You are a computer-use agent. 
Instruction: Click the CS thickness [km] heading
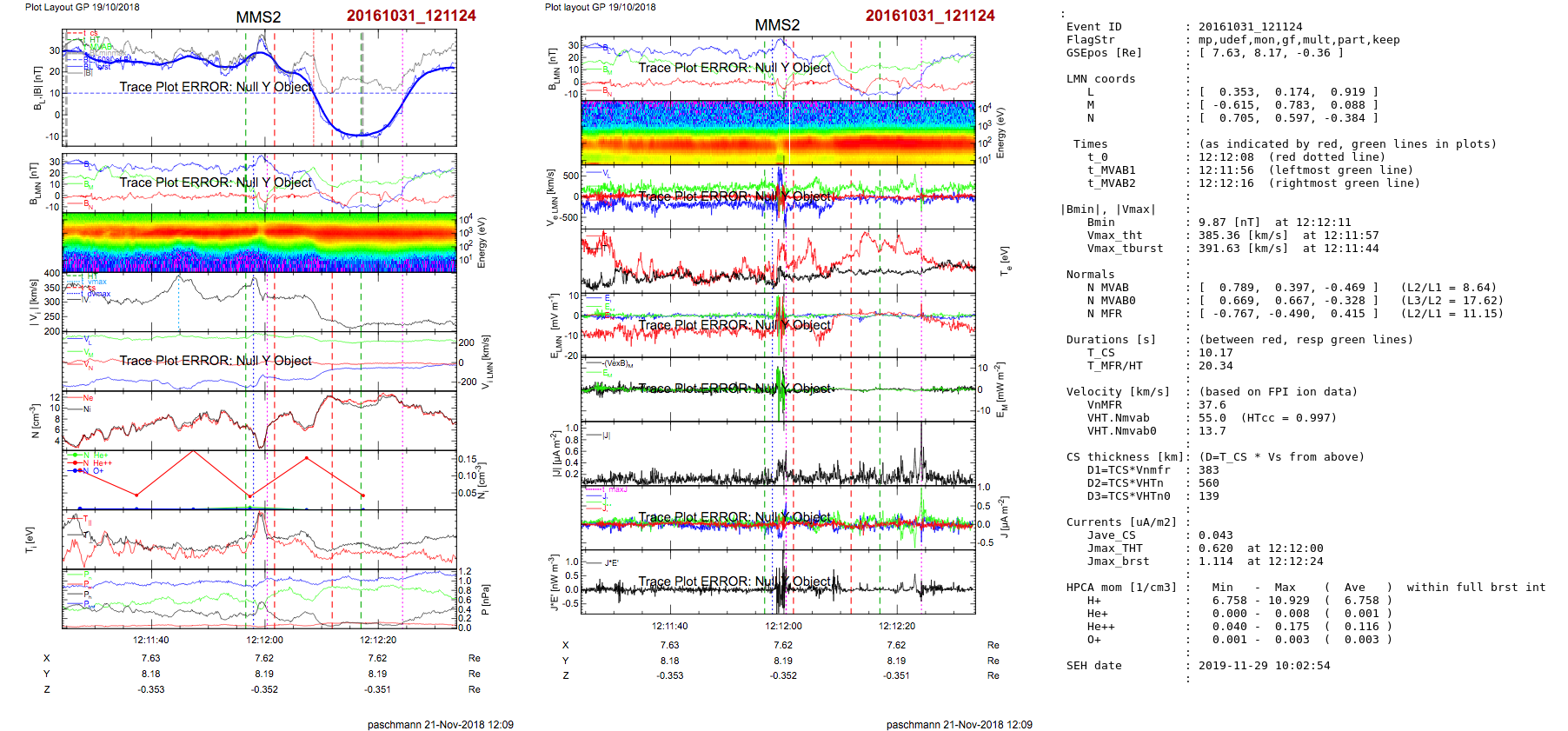pos(1123,457)
